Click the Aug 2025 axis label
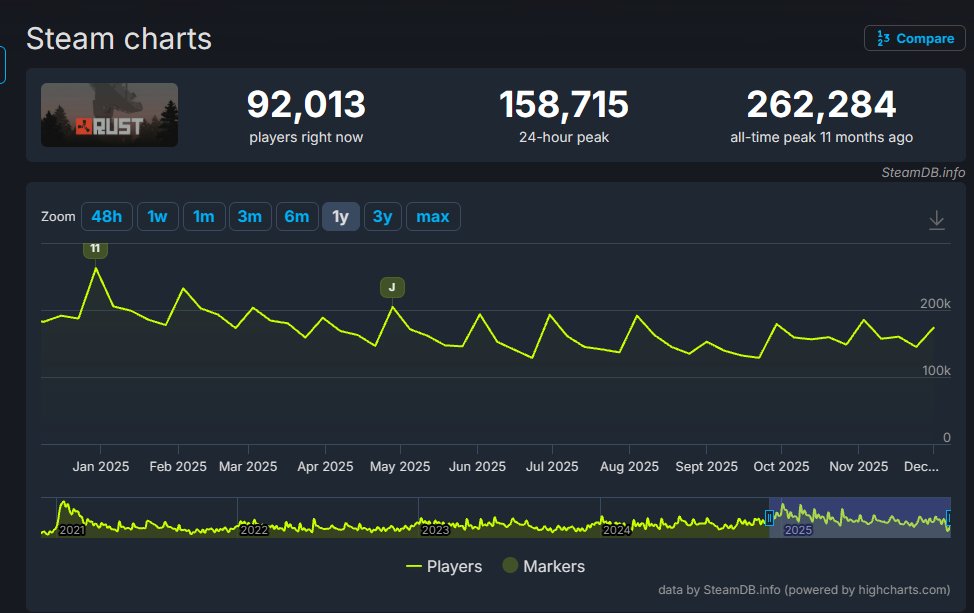 click(629, 466)
